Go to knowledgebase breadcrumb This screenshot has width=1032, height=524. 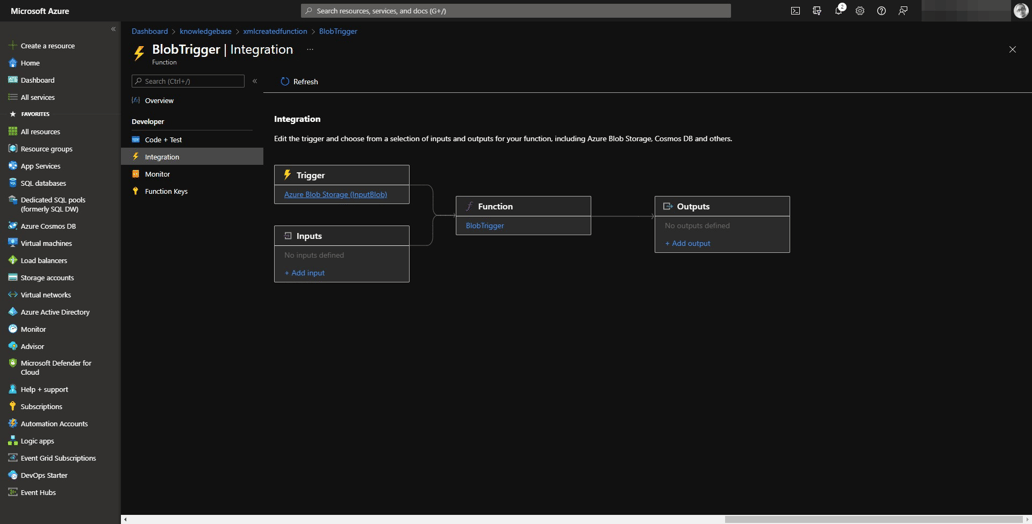[x=205, y=31]
